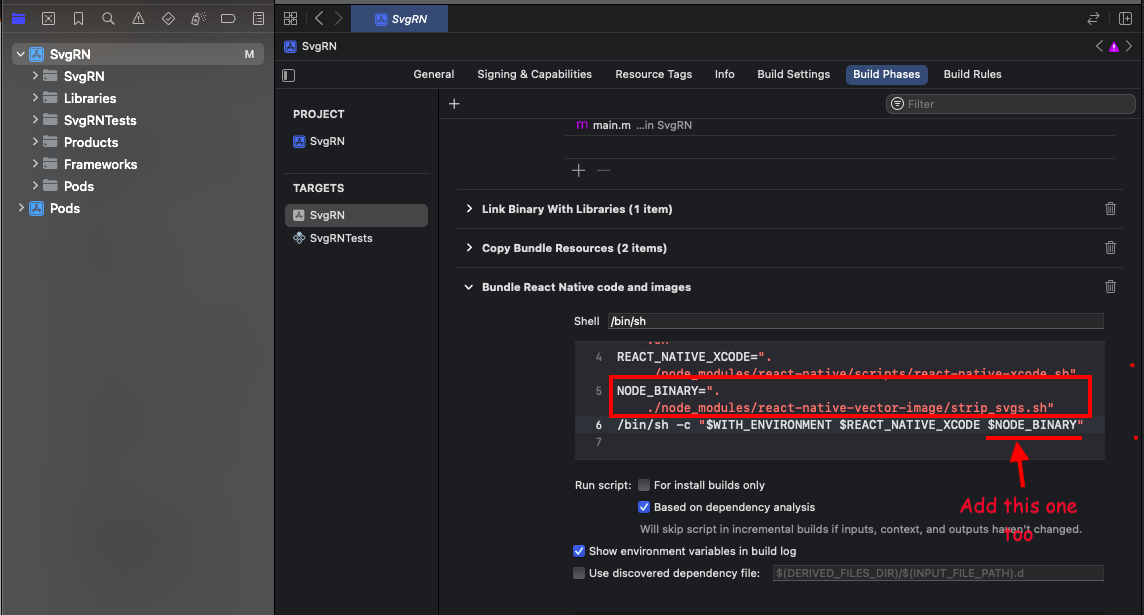
Task: Show the Issue navigator warning icon
Action: (138, 18)
